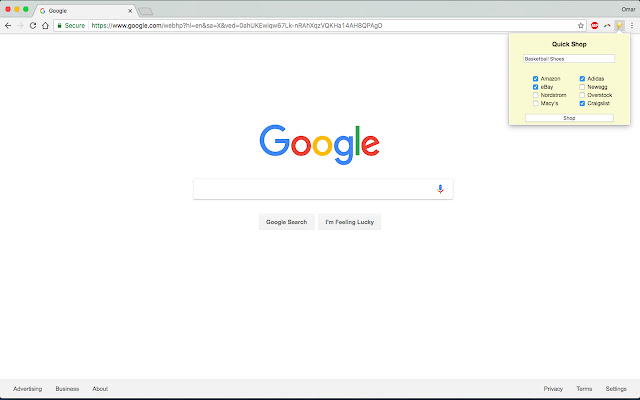Focus the Google search box

323,189
